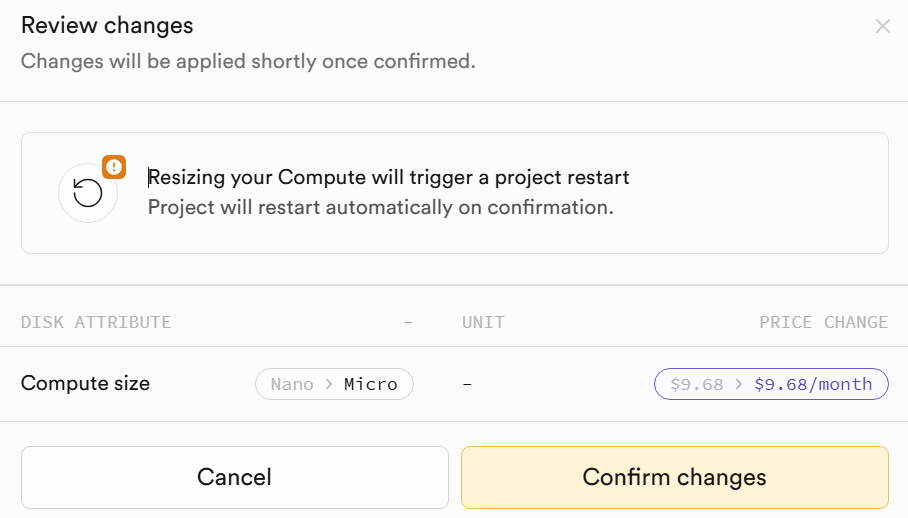Click the project restart warning heading
The image size is (908, 518).
(389, 178)
